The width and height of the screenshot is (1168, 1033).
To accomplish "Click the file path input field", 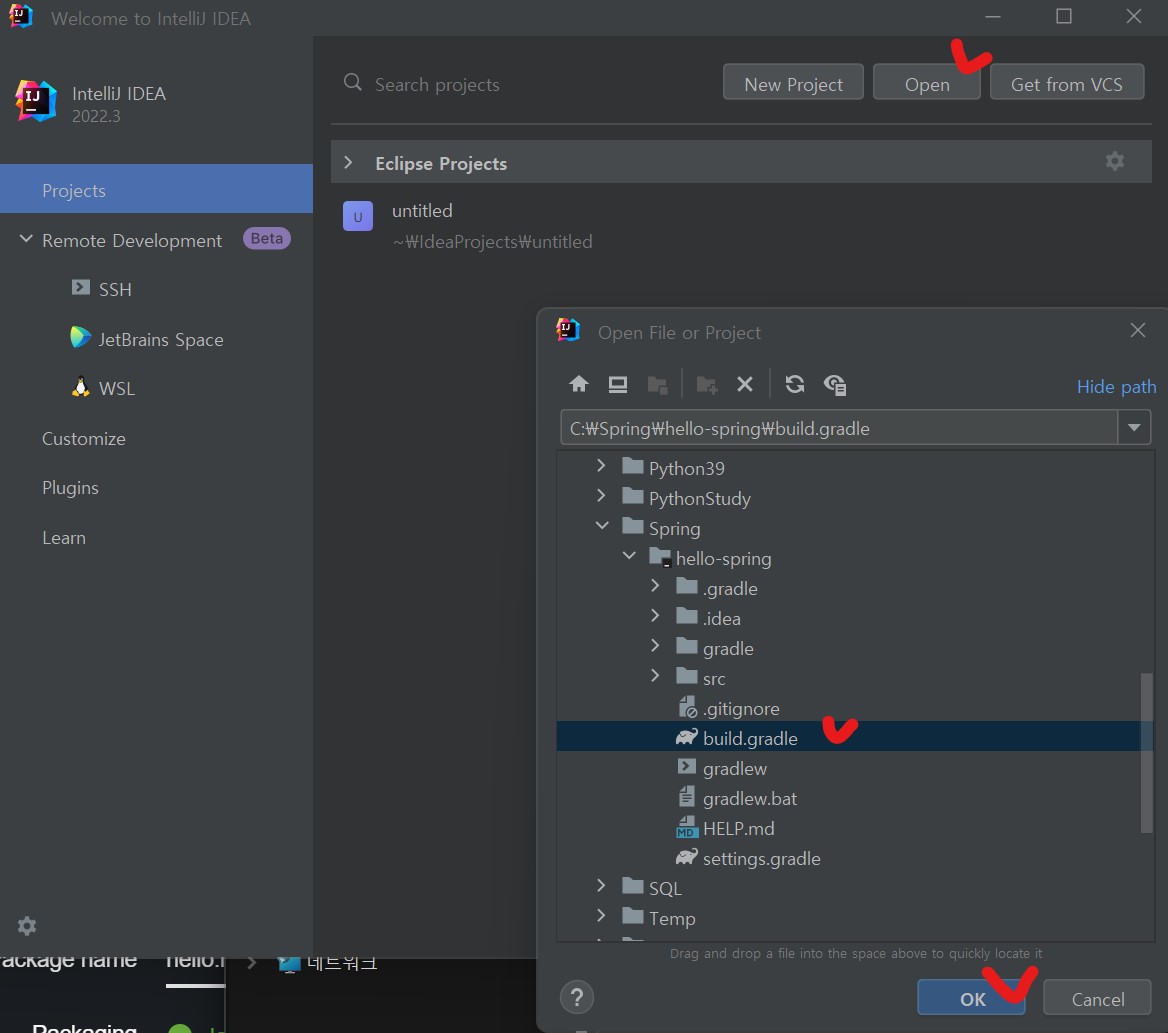I will [839, 428].
